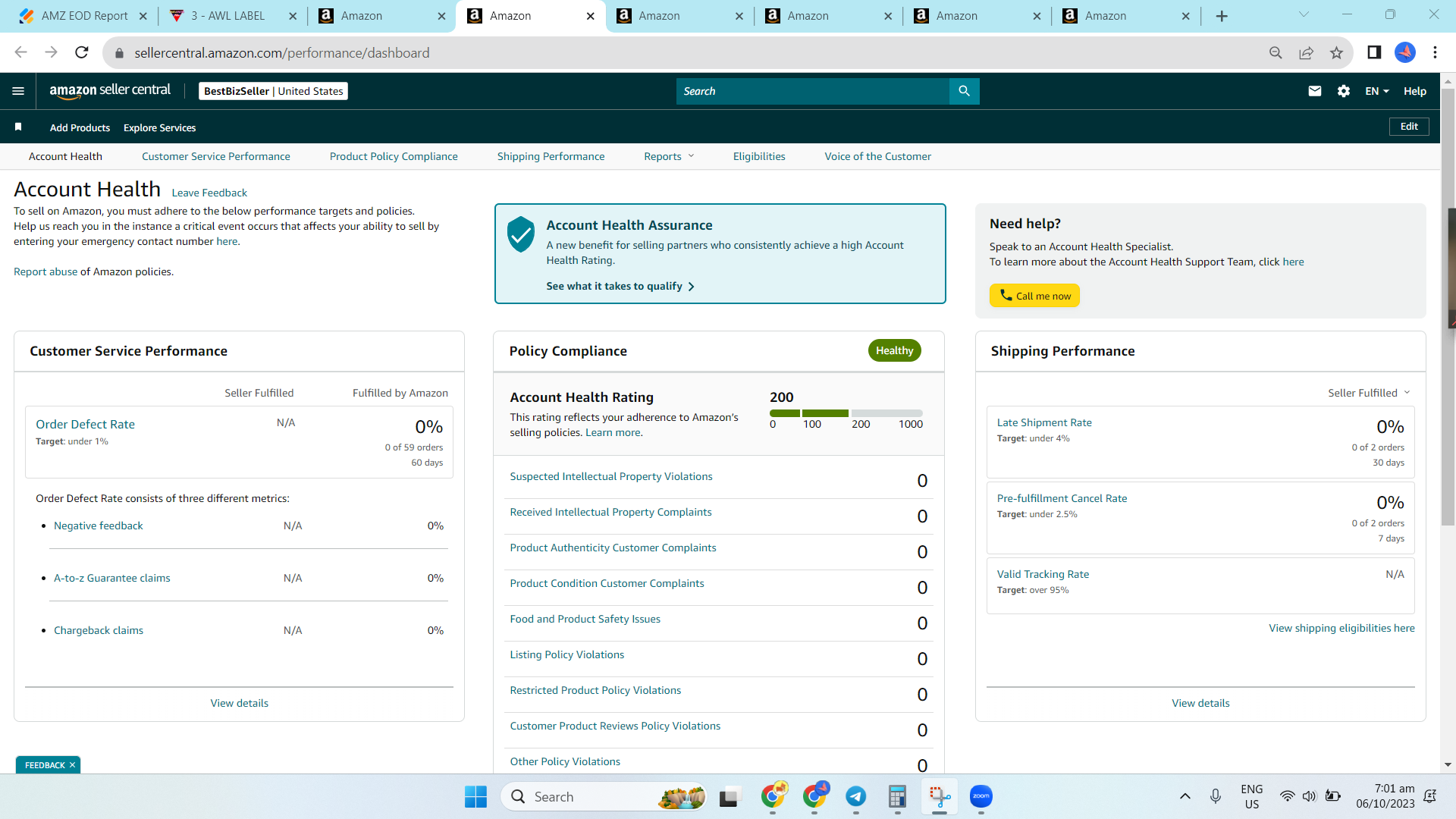Viewport: 1456px width, 819px height.
Task: Click the browser address bar URL
Action: (282, 53)
